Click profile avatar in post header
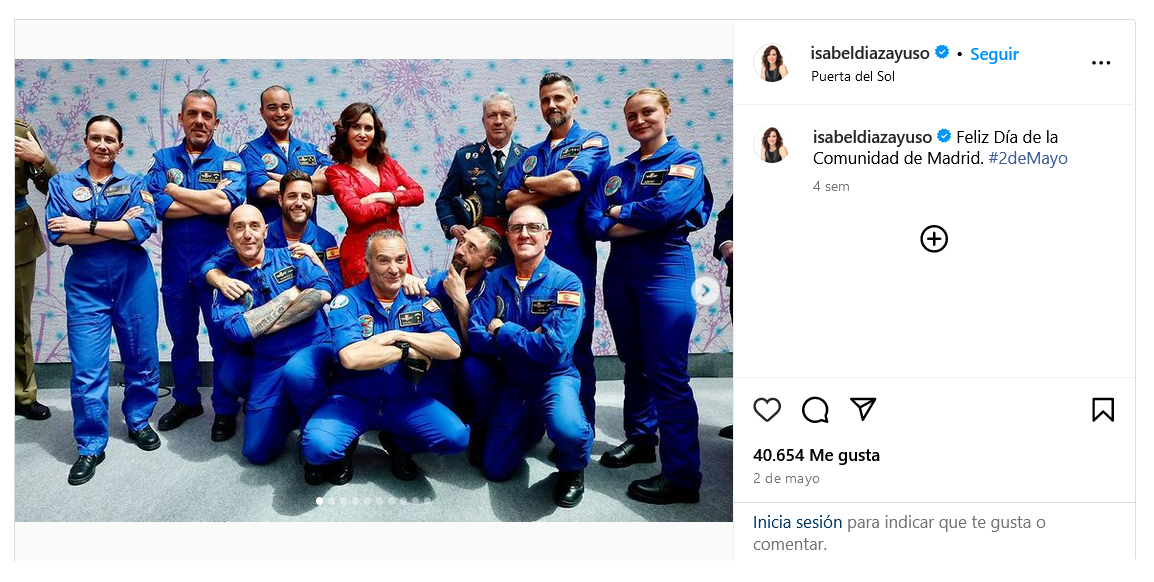 (x=772, y=63)
